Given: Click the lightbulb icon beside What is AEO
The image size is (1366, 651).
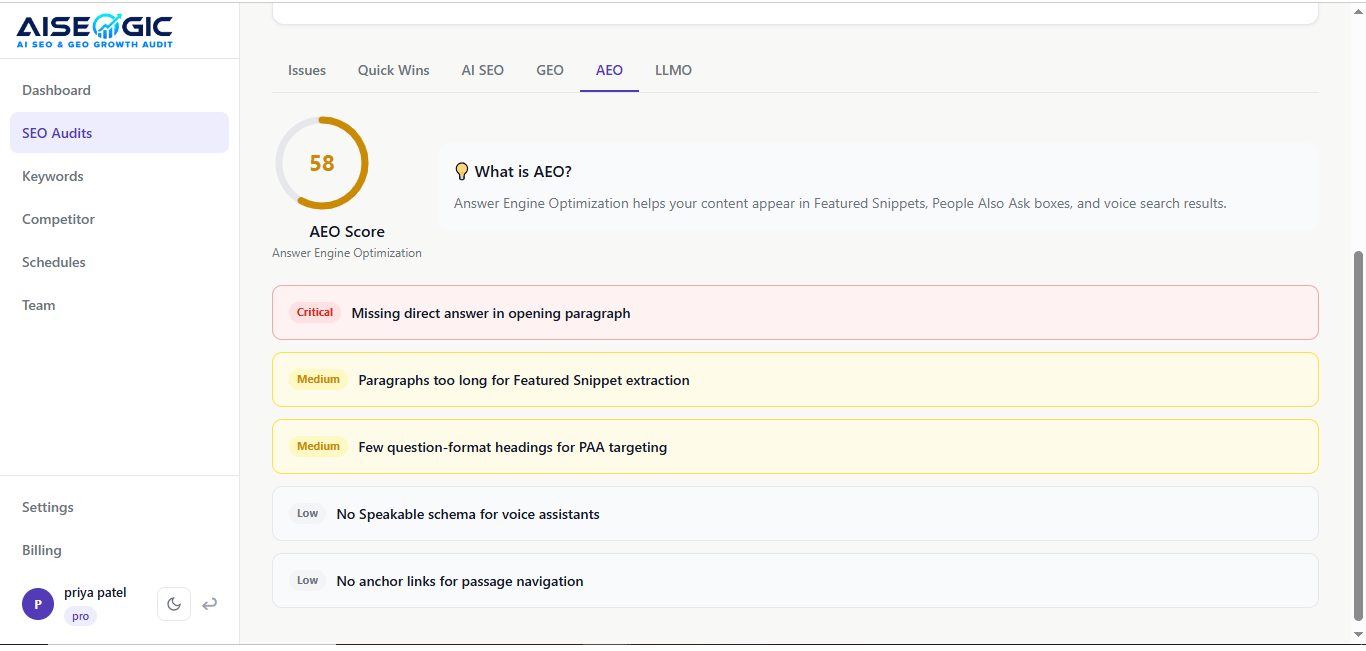Looking at the screenshot, I should (461, 171).
